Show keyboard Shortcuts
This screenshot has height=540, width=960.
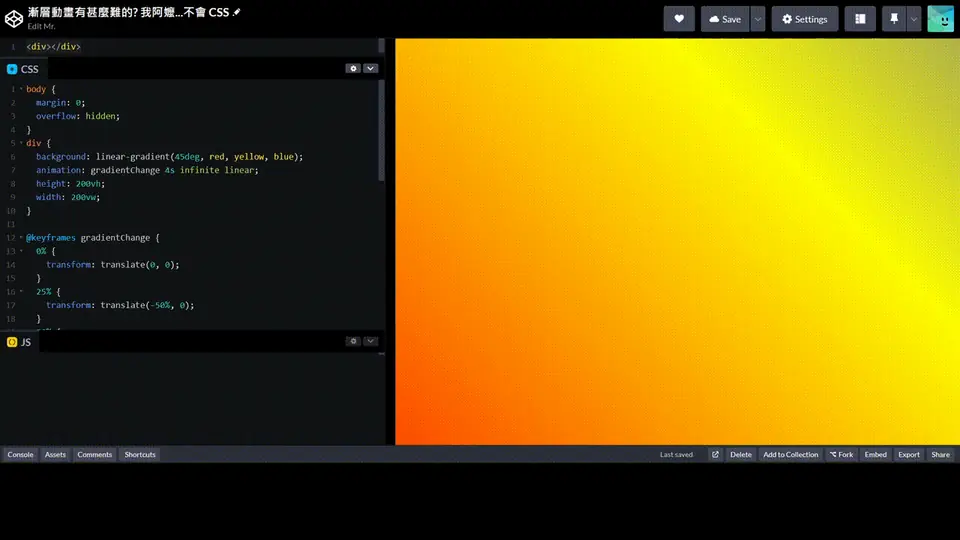pyautogui.click(x=140, y=454)
